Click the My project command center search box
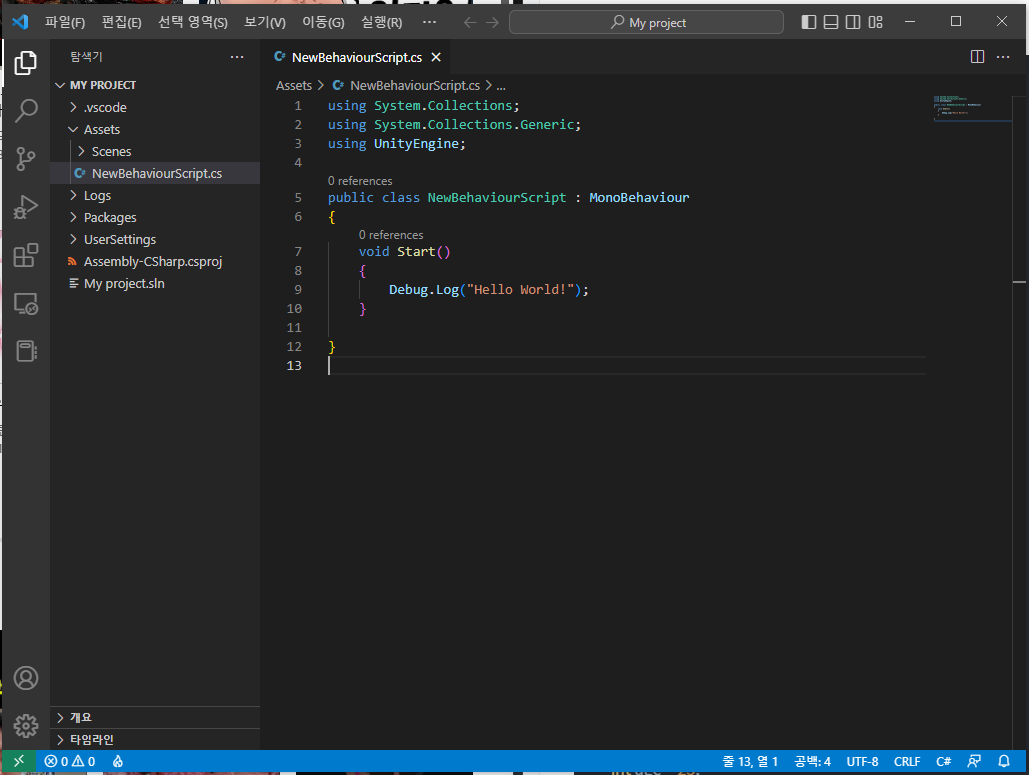Screen dimensions: 1029x775 (x=646, y=22)
